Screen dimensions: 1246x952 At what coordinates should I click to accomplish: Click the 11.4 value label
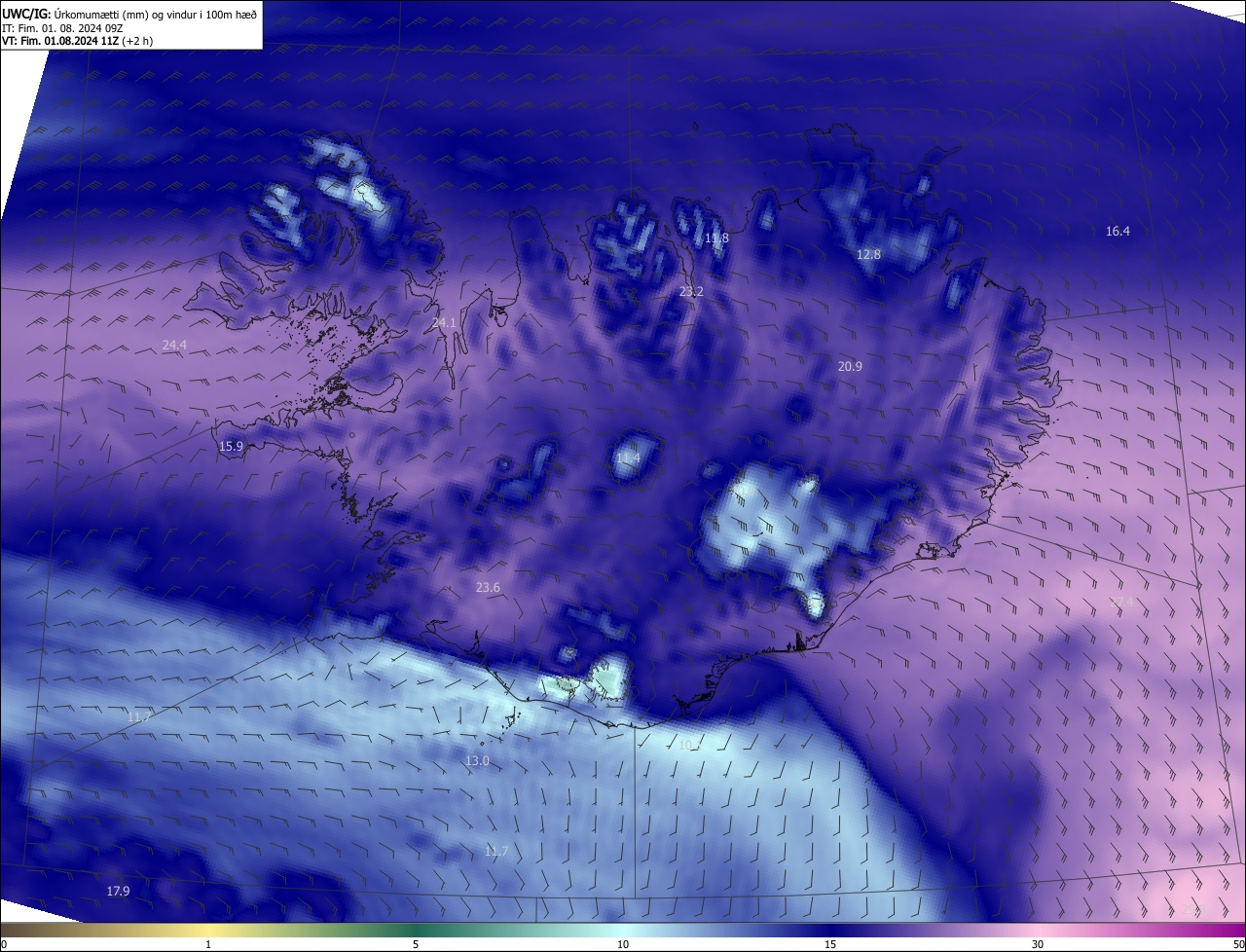coord(628,458)
